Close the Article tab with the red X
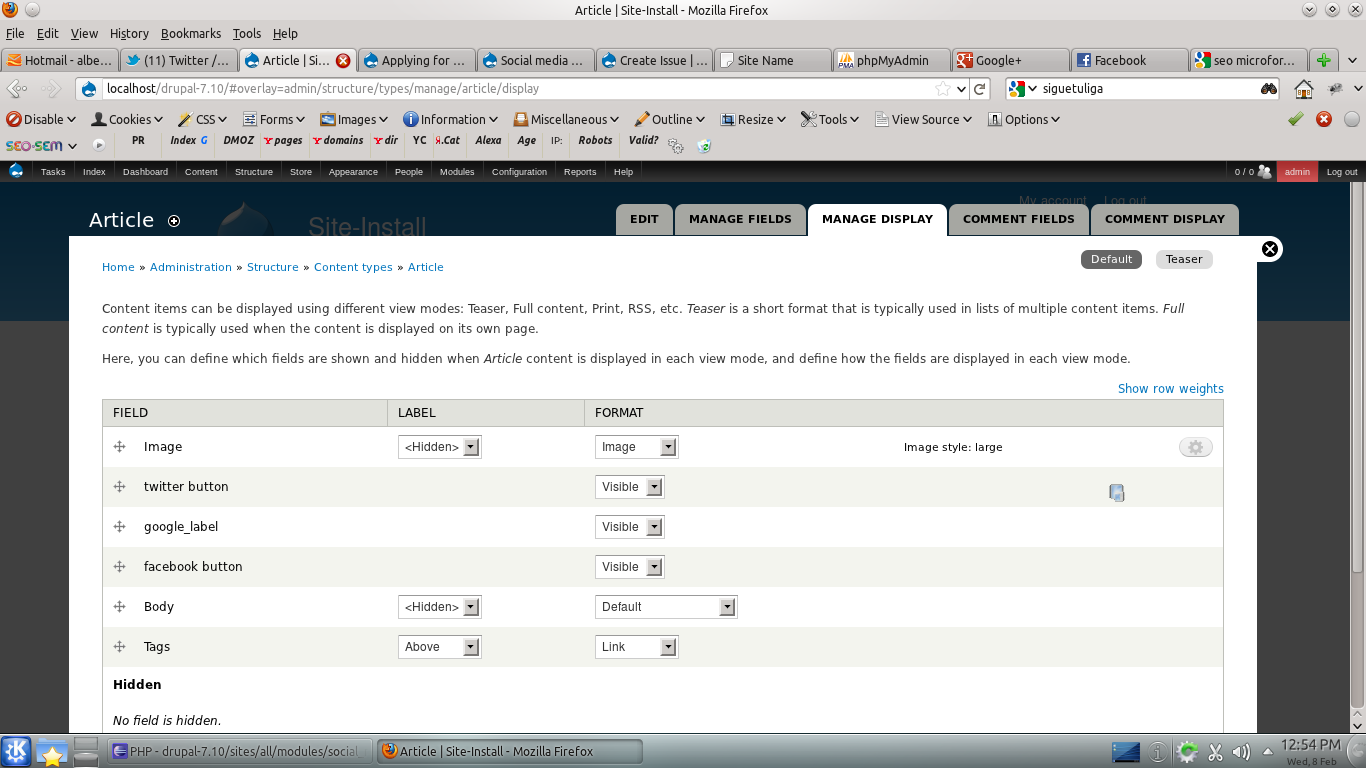 coord(343,60)
